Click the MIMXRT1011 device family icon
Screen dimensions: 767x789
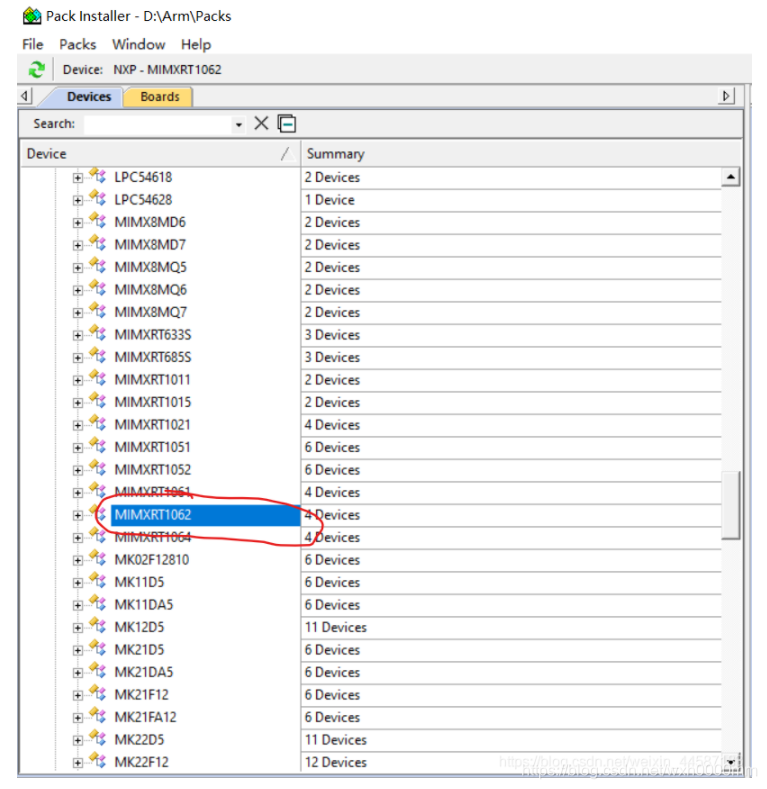pos(98,378)
